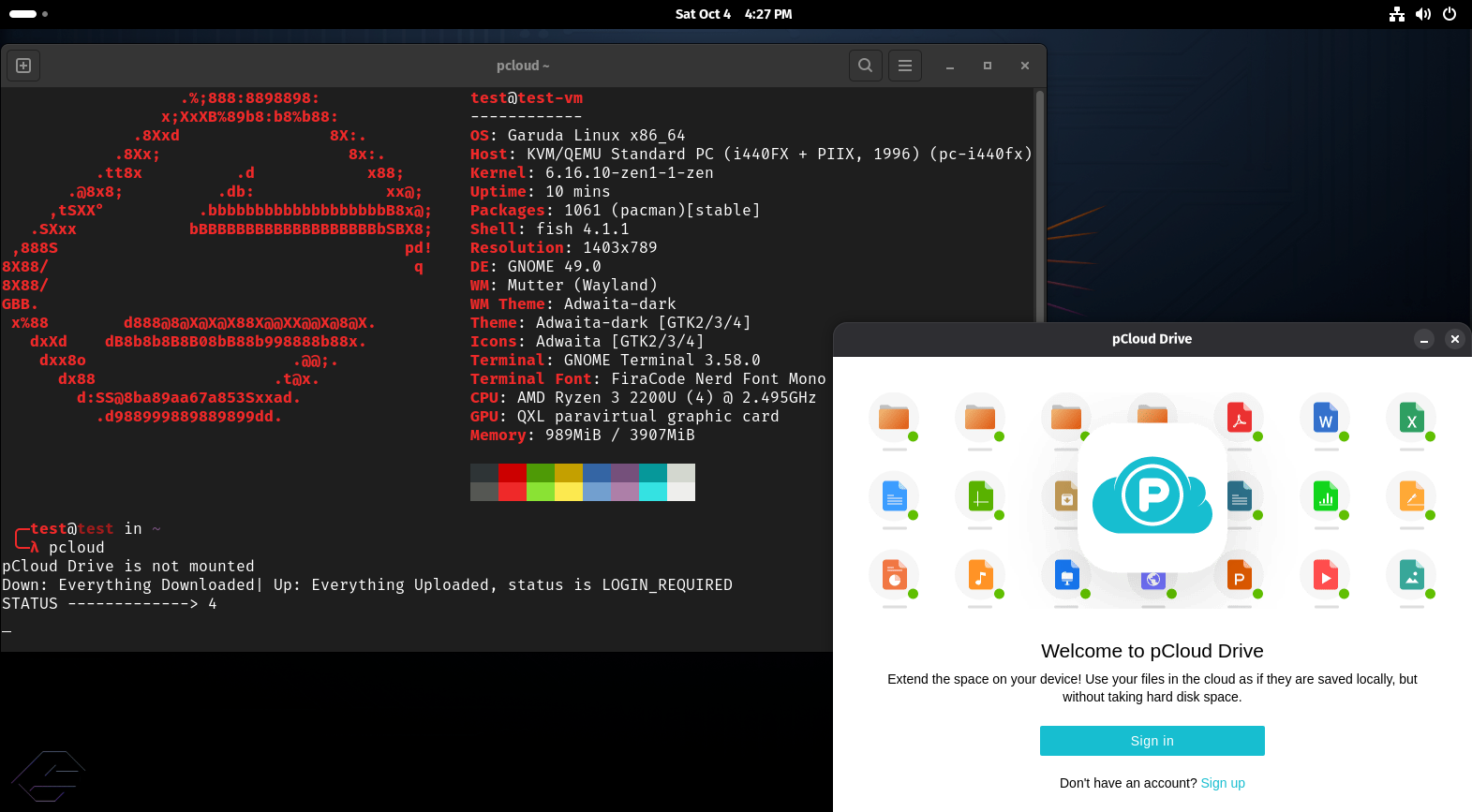Image resolution: width=1472 pixels, height=812 pixels.
Task: Click the orange PowerPoint file icon
Action: point(1239,577)
